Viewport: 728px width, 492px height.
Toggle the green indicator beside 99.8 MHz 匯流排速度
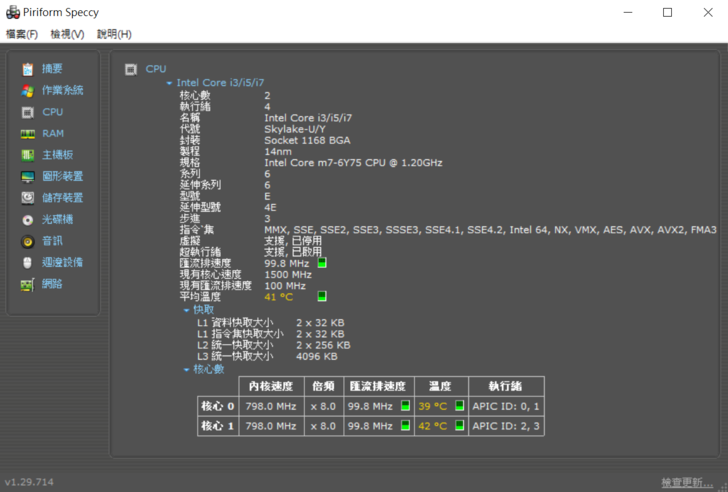click(322, 264)
